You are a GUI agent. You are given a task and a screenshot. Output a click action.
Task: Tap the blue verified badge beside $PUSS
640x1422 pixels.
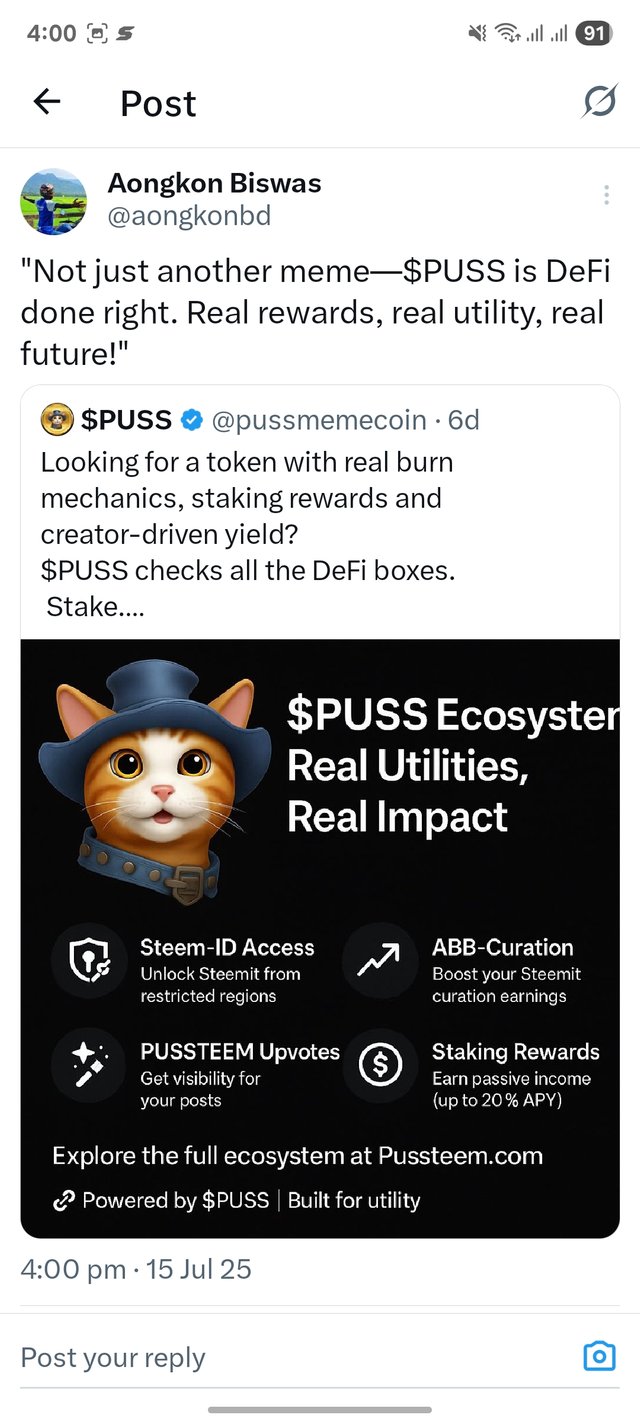click(191, 421)
